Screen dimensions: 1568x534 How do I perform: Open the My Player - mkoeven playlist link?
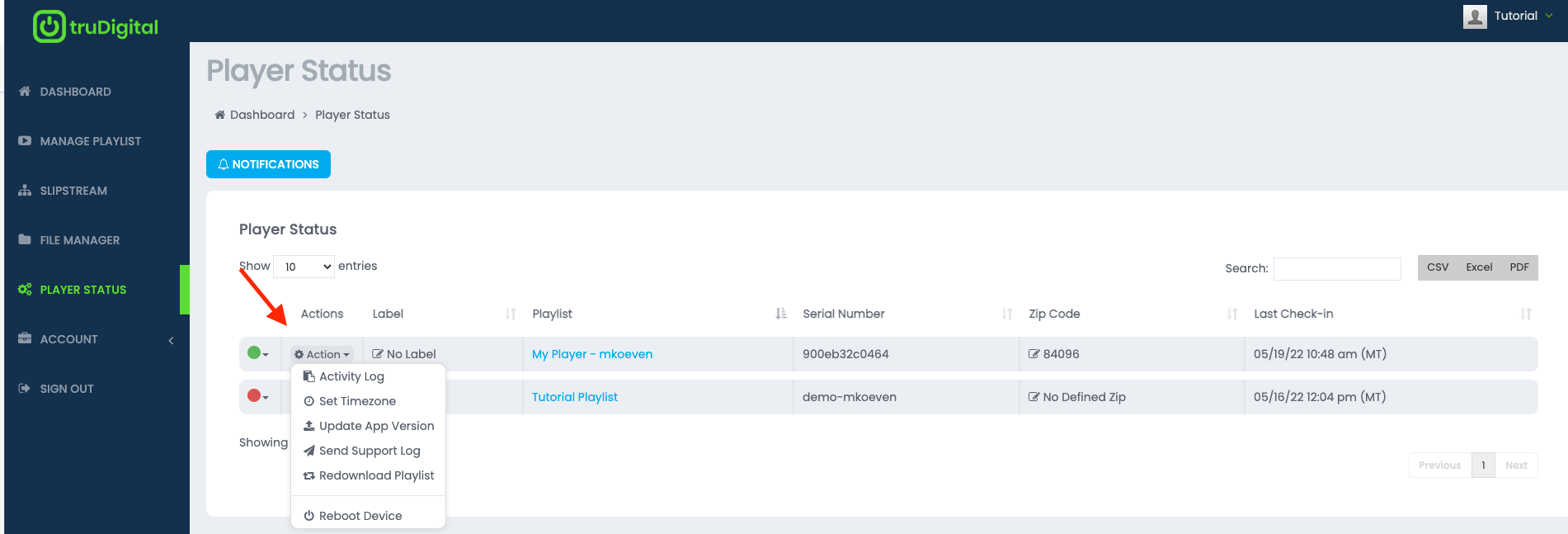pos(592,354)
